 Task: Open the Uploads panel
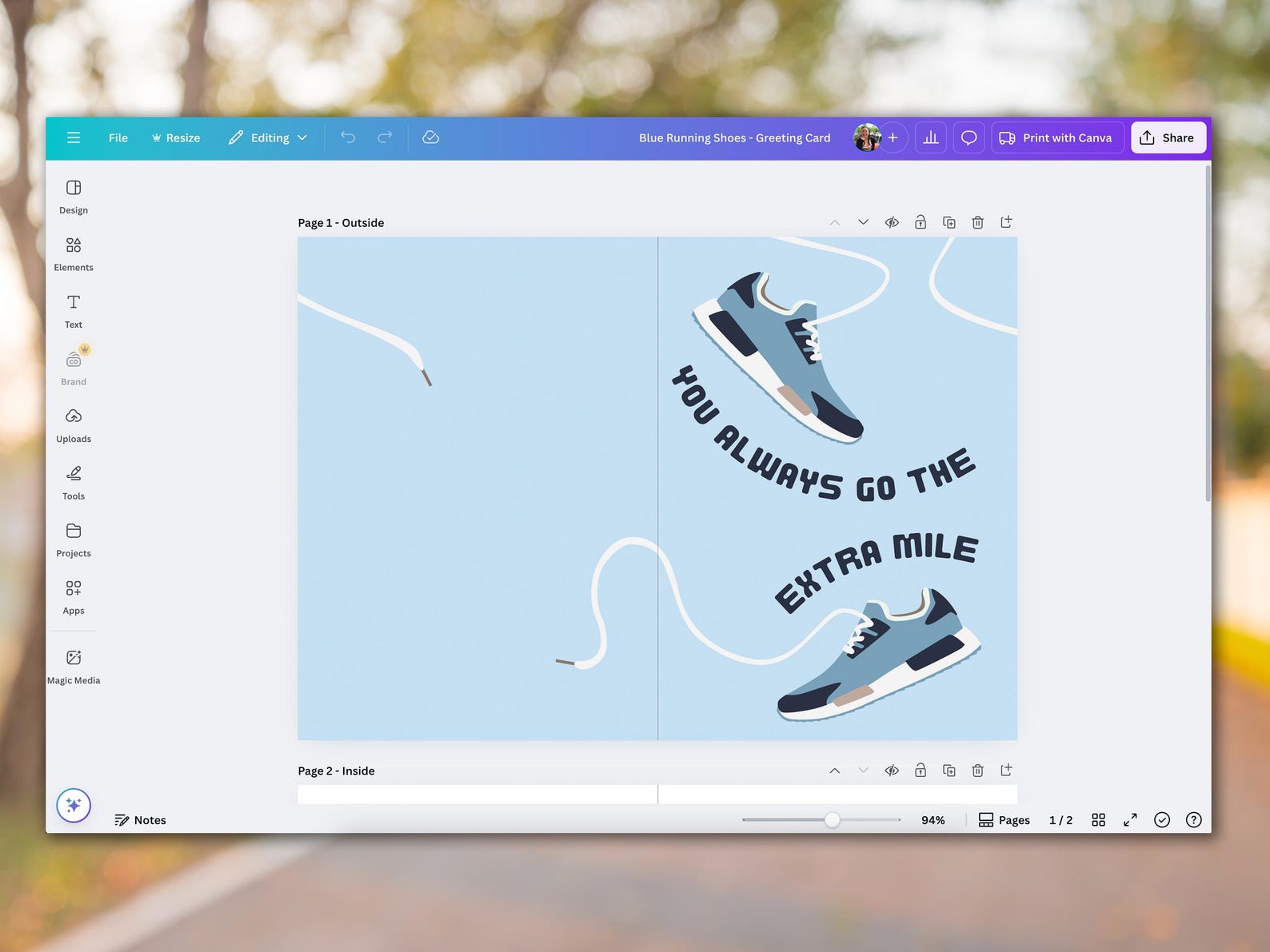[x=74, y=425]
